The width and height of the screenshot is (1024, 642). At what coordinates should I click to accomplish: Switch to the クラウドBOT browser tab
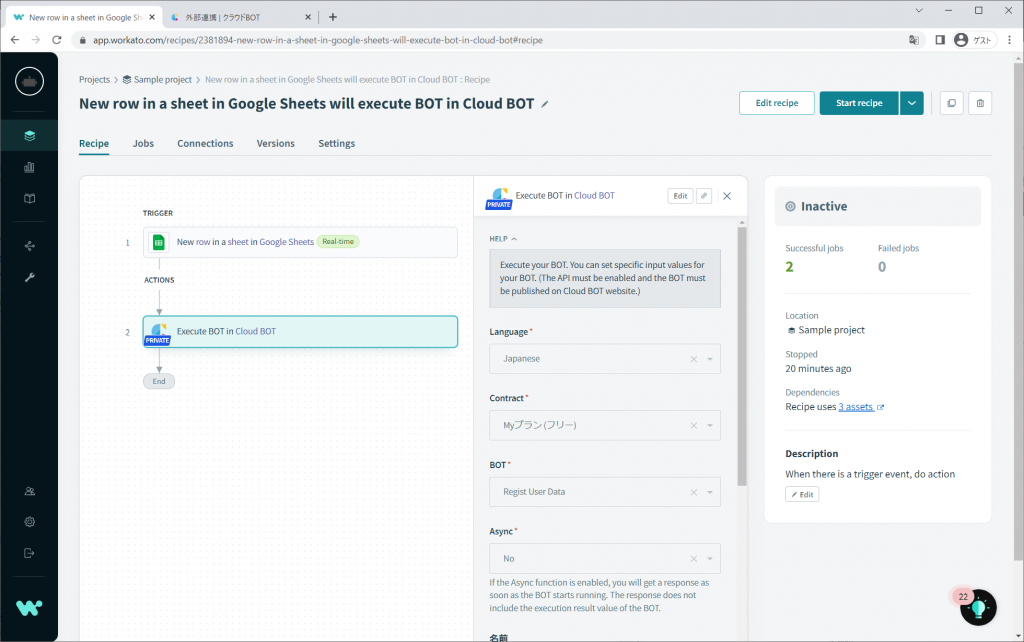tap(240, 18)
